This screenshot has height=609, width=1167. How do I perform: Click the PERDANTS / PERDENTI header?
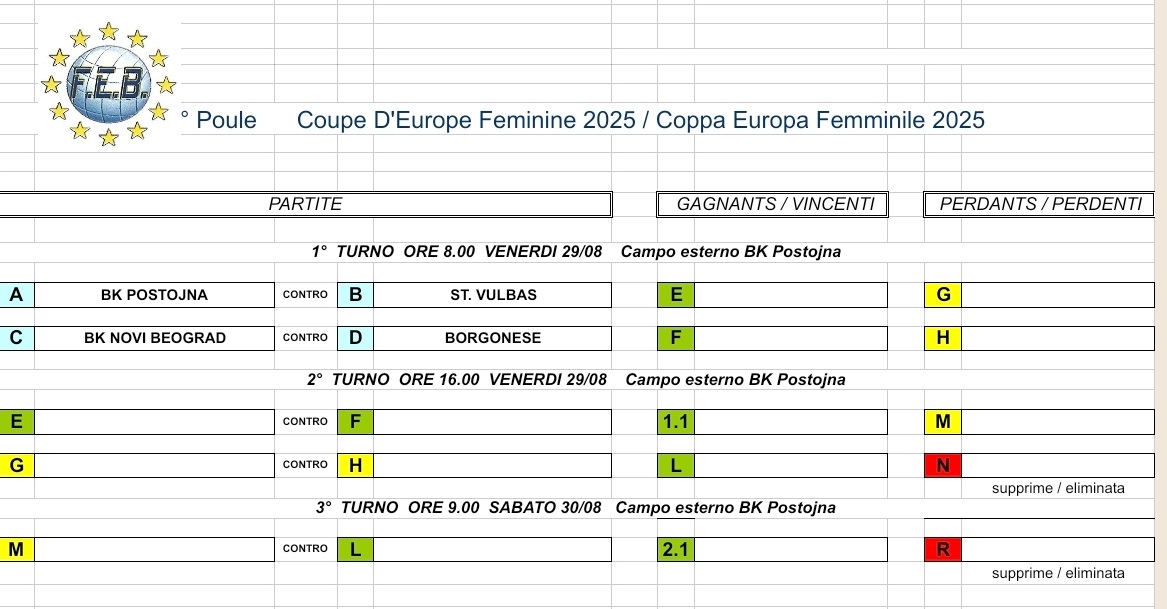point(1040,204)
